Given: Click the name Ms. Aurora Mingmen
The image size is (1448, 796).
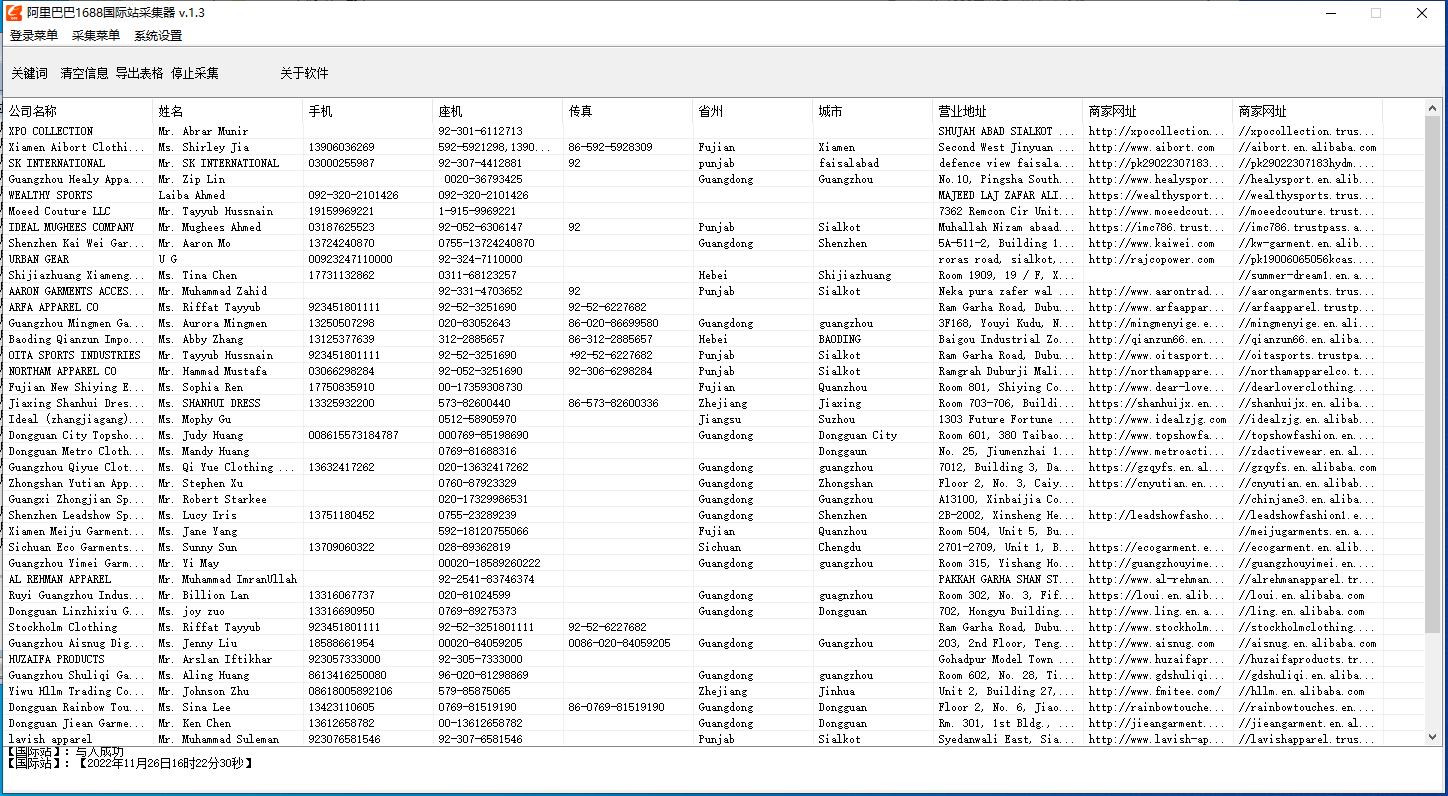Looking at the screenshot, I should [x=212, y=323].
